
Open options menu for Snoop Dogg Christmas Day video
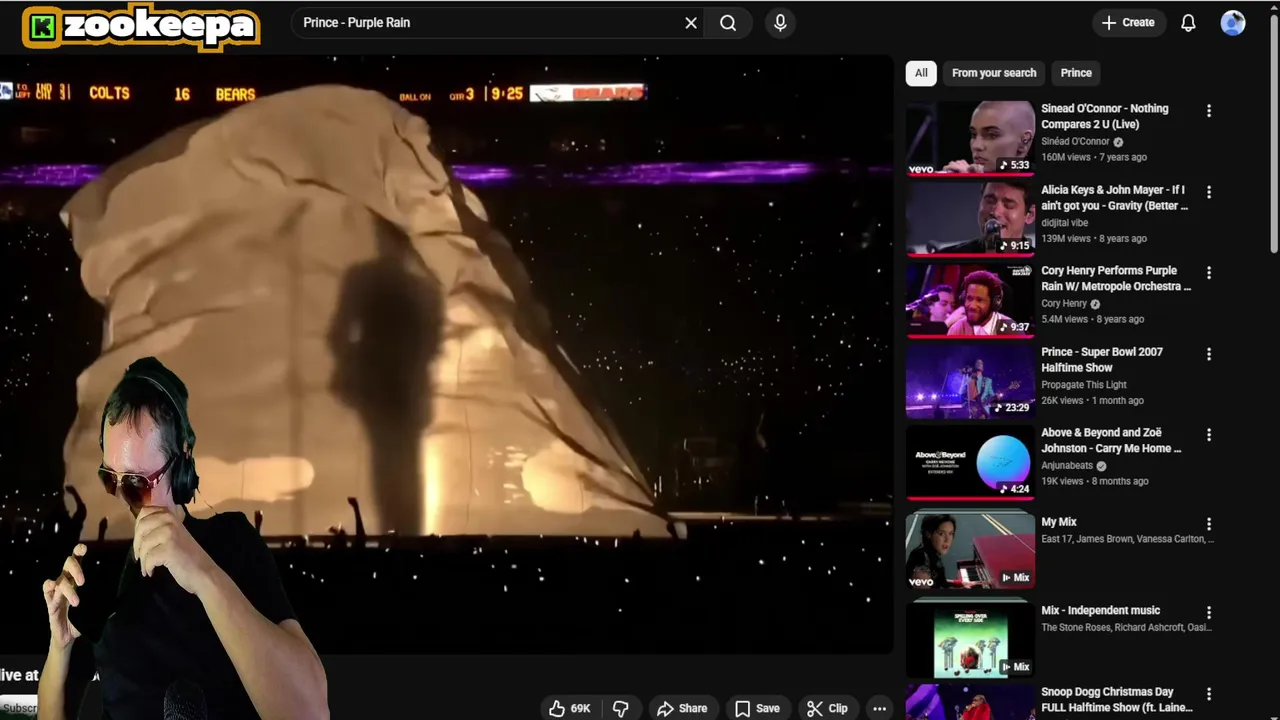tap(1209, 694)
